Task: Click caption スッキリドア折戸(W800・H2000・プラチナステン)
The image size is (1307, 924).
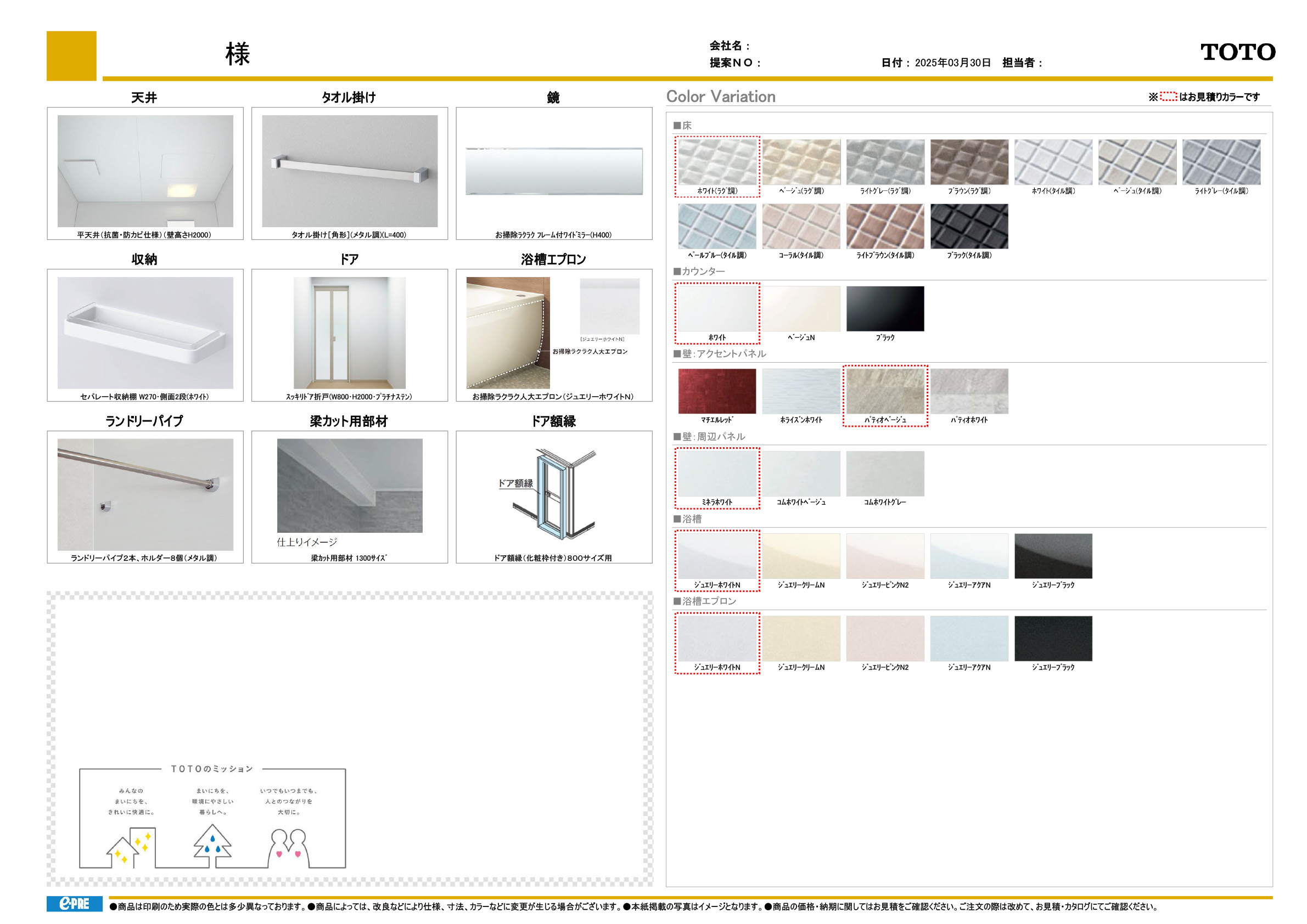Action: 349,397
